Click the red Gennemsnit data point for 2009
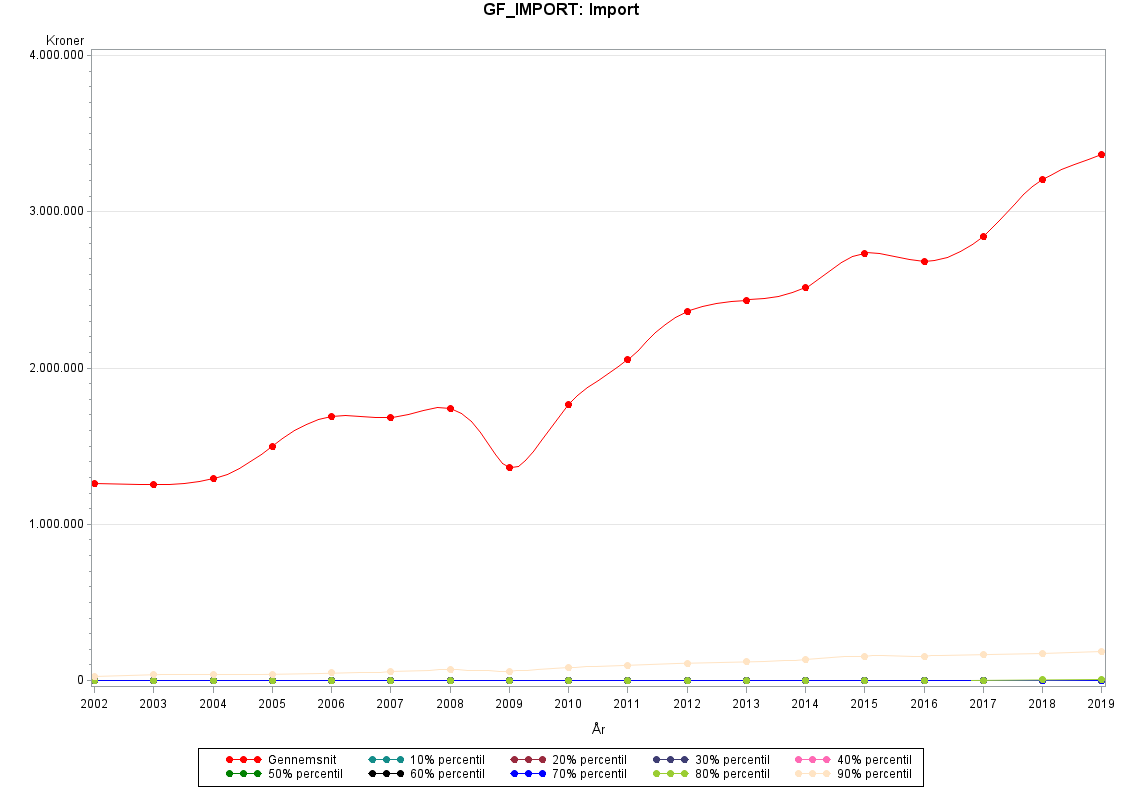Viewport: 1122px width, 793px height. point(509,467)
